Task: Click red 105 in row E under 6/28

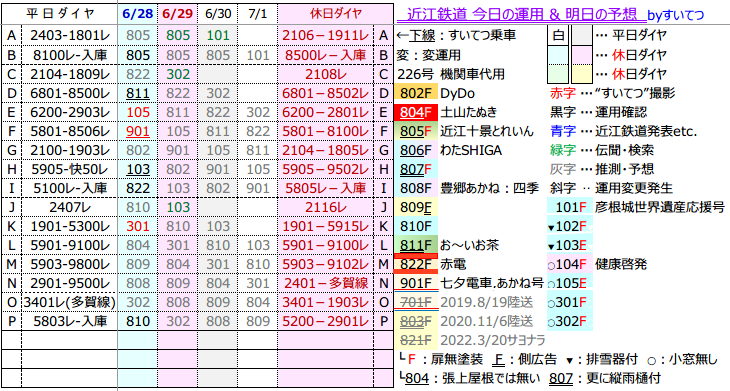Action: coord(138,112)
